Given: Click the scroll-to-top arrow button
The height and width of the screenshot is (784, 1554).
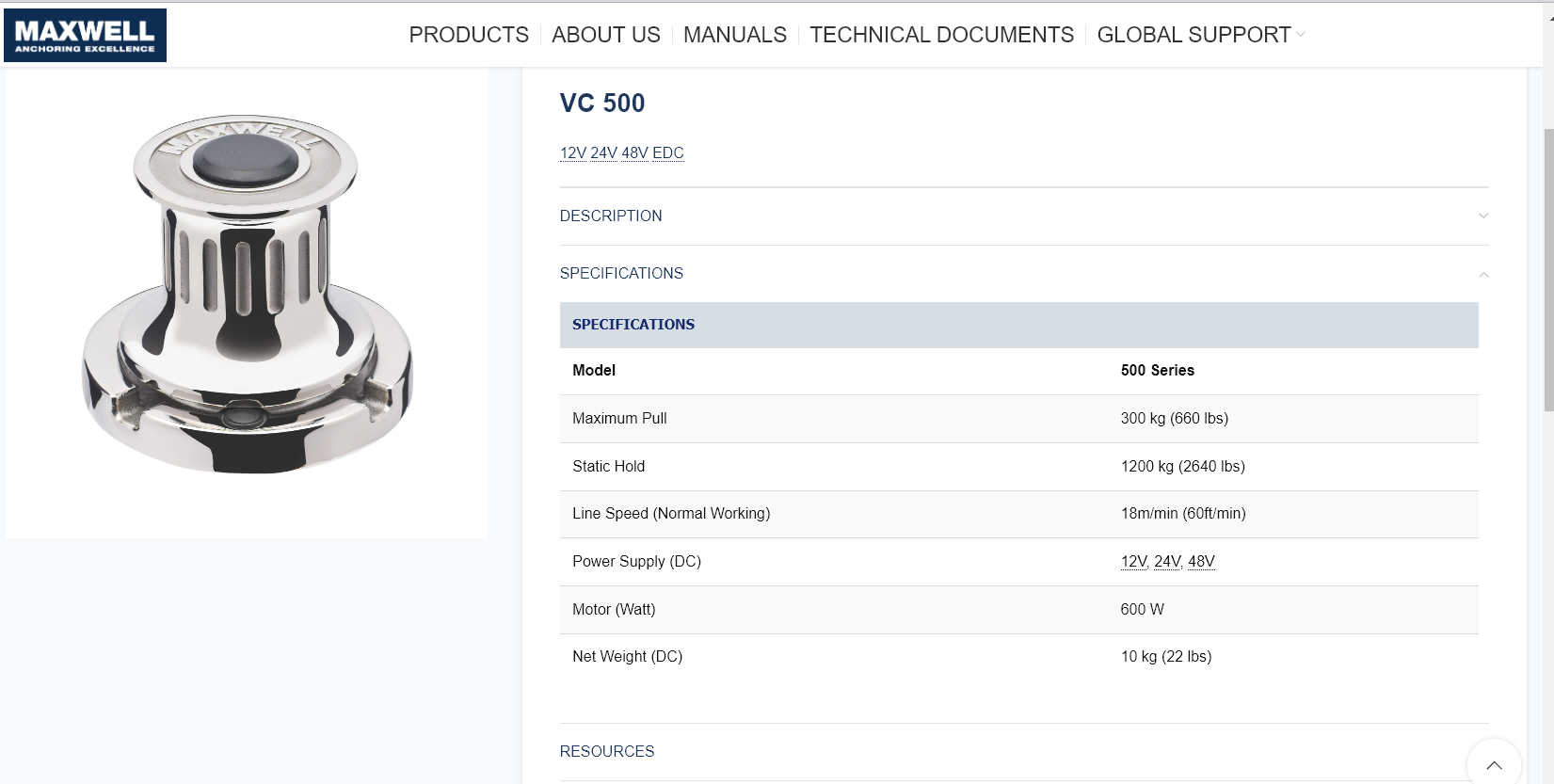Looking at the screenshot, I should (1494, 763).
